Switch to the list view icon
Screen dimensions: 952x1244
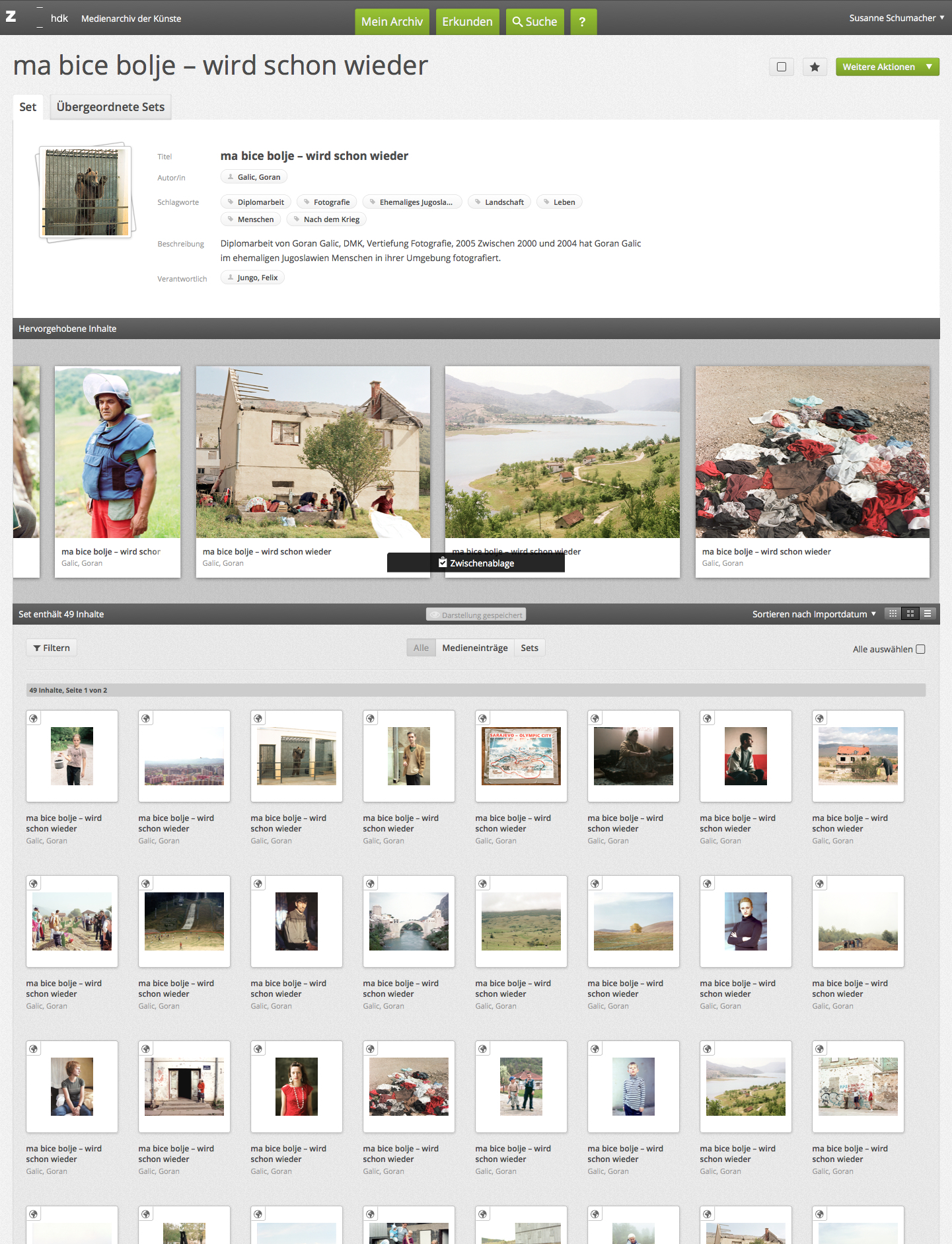coord(928,614)
